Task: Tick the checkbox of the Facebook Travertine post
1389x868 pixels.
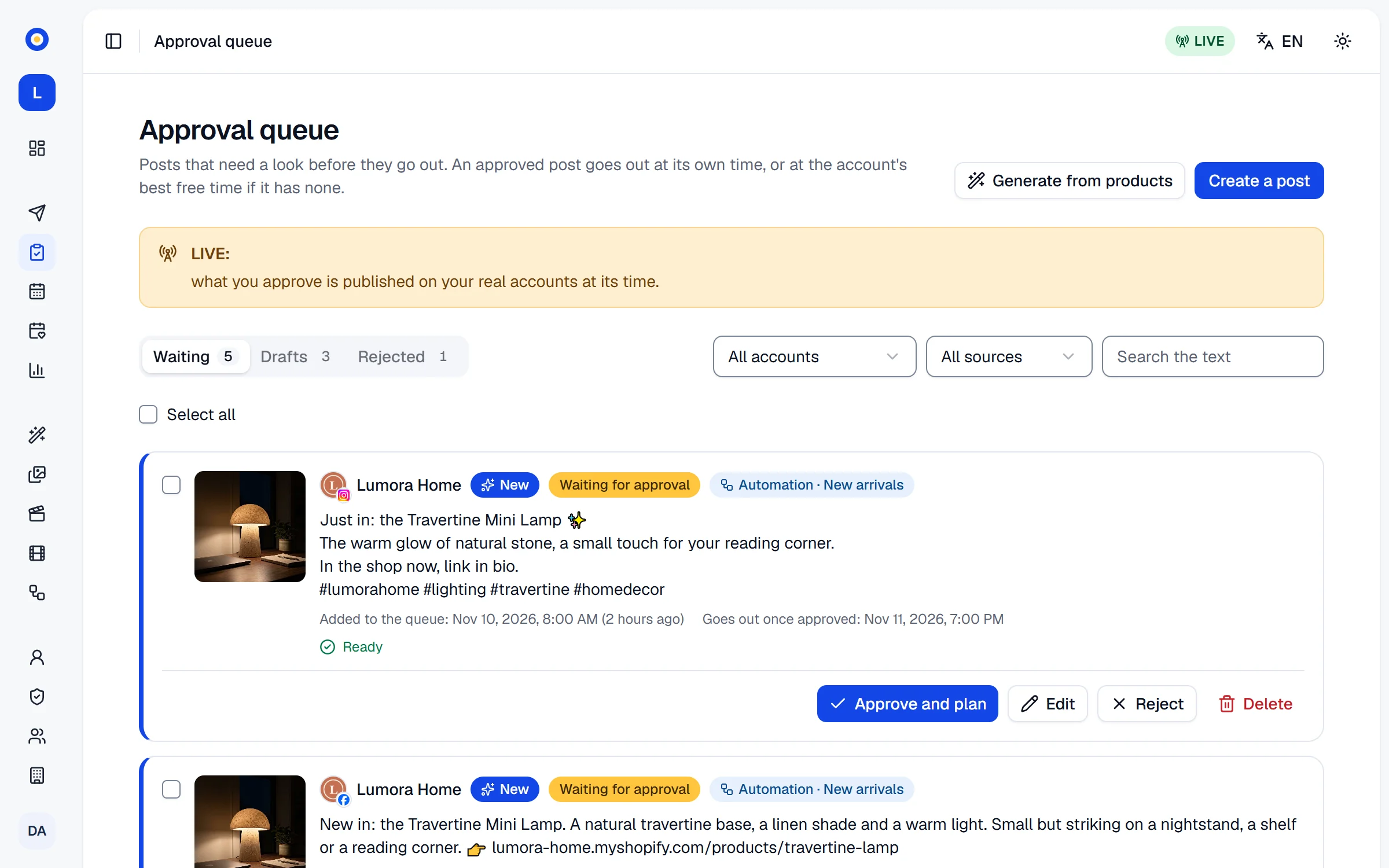Action: 171,789
